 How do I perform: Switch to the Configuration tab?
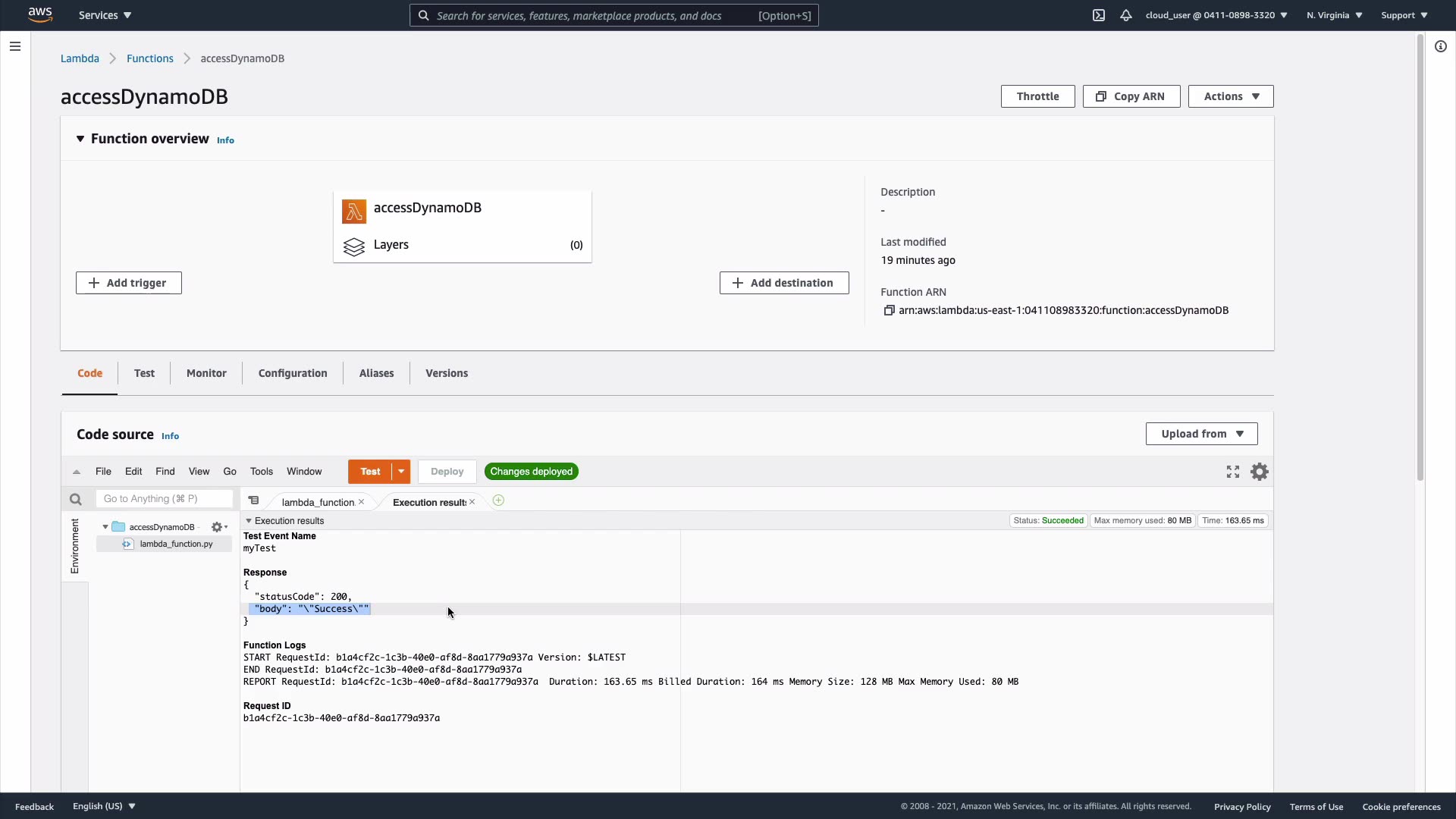click(x=293, y=373)
